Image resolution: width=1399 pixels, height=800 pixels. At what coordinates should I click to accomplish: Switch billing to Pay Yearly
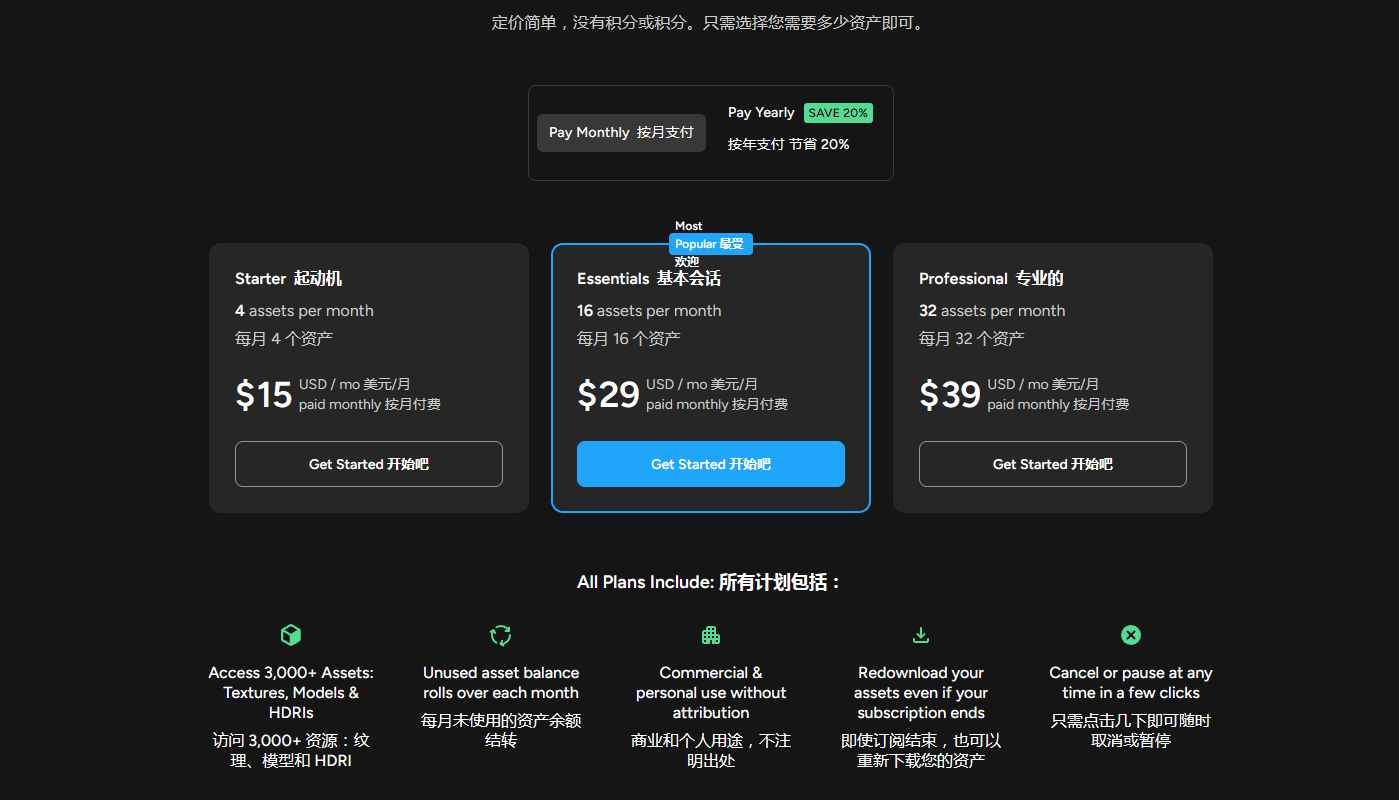coord(761,113)
